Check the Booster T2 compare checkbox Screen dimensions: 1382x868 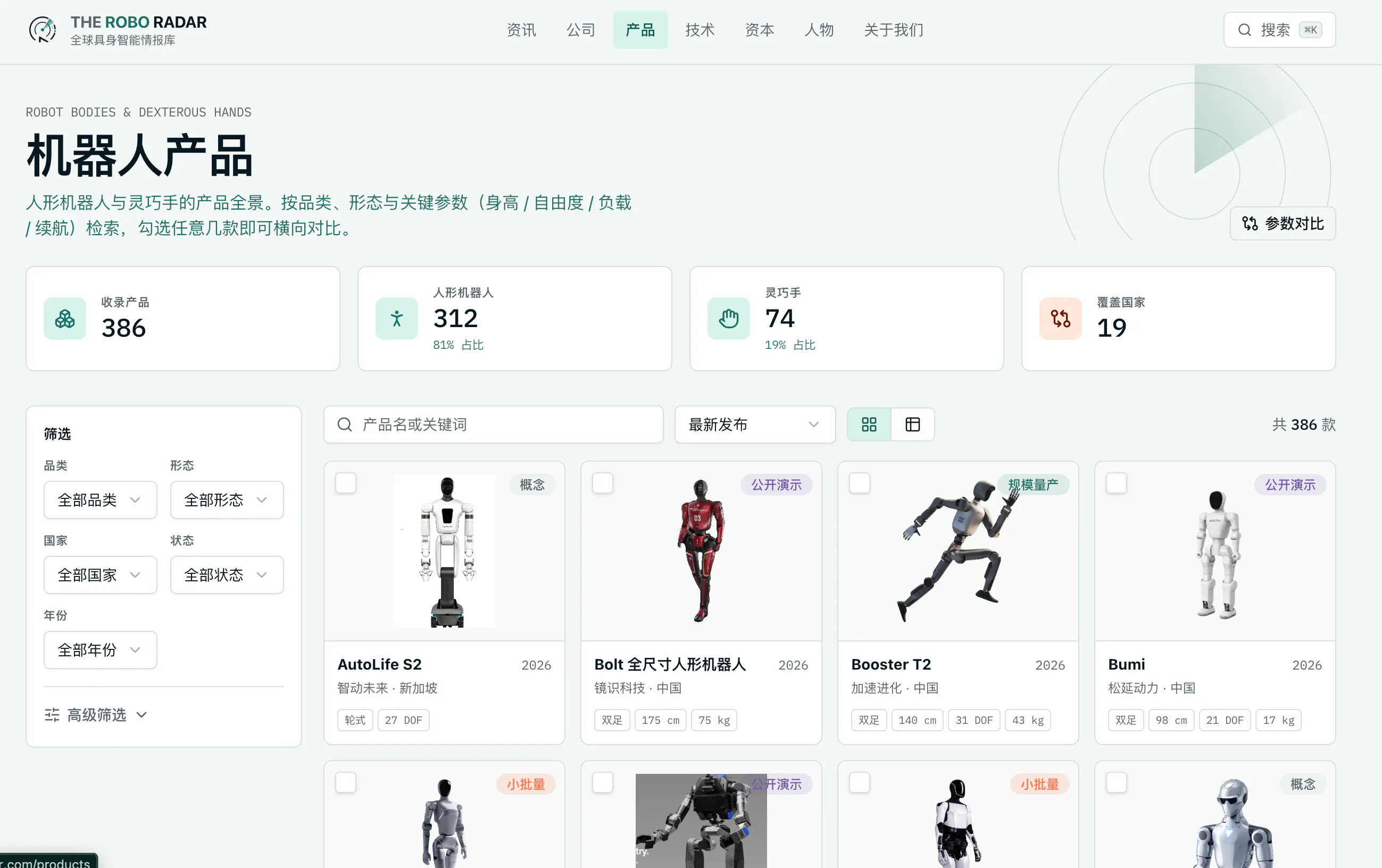point(859,483)
